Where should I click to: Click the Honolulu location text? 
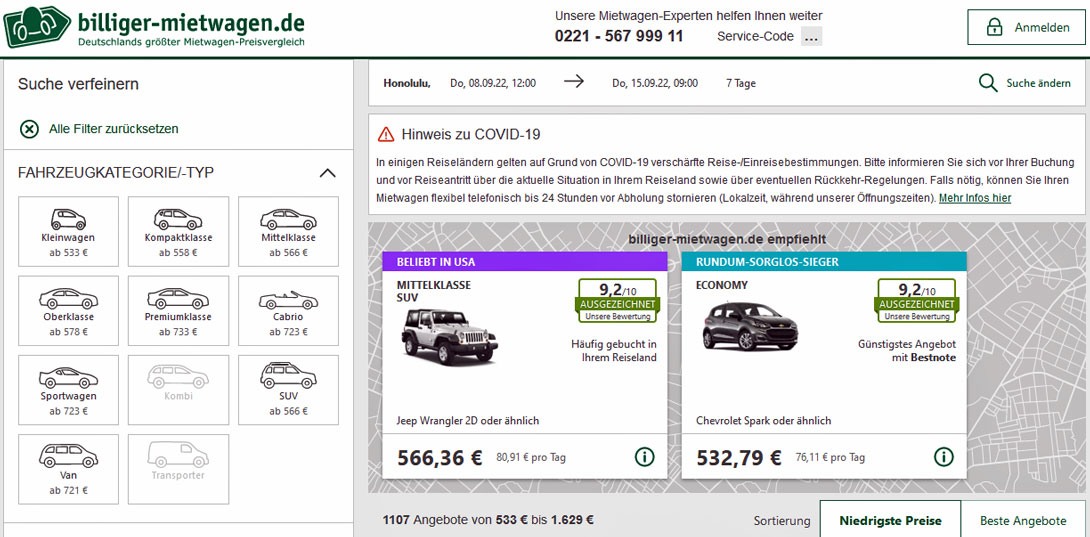(407, 83)
